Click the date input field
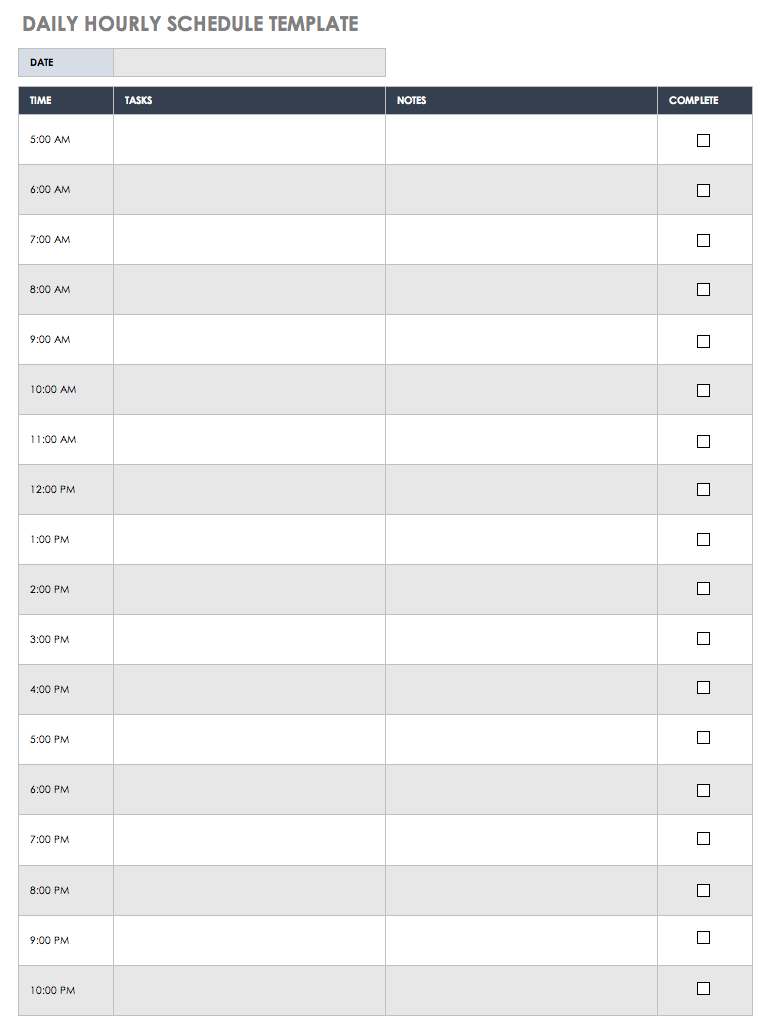Viewport: 772px width, 1036px height. (249, 63)
